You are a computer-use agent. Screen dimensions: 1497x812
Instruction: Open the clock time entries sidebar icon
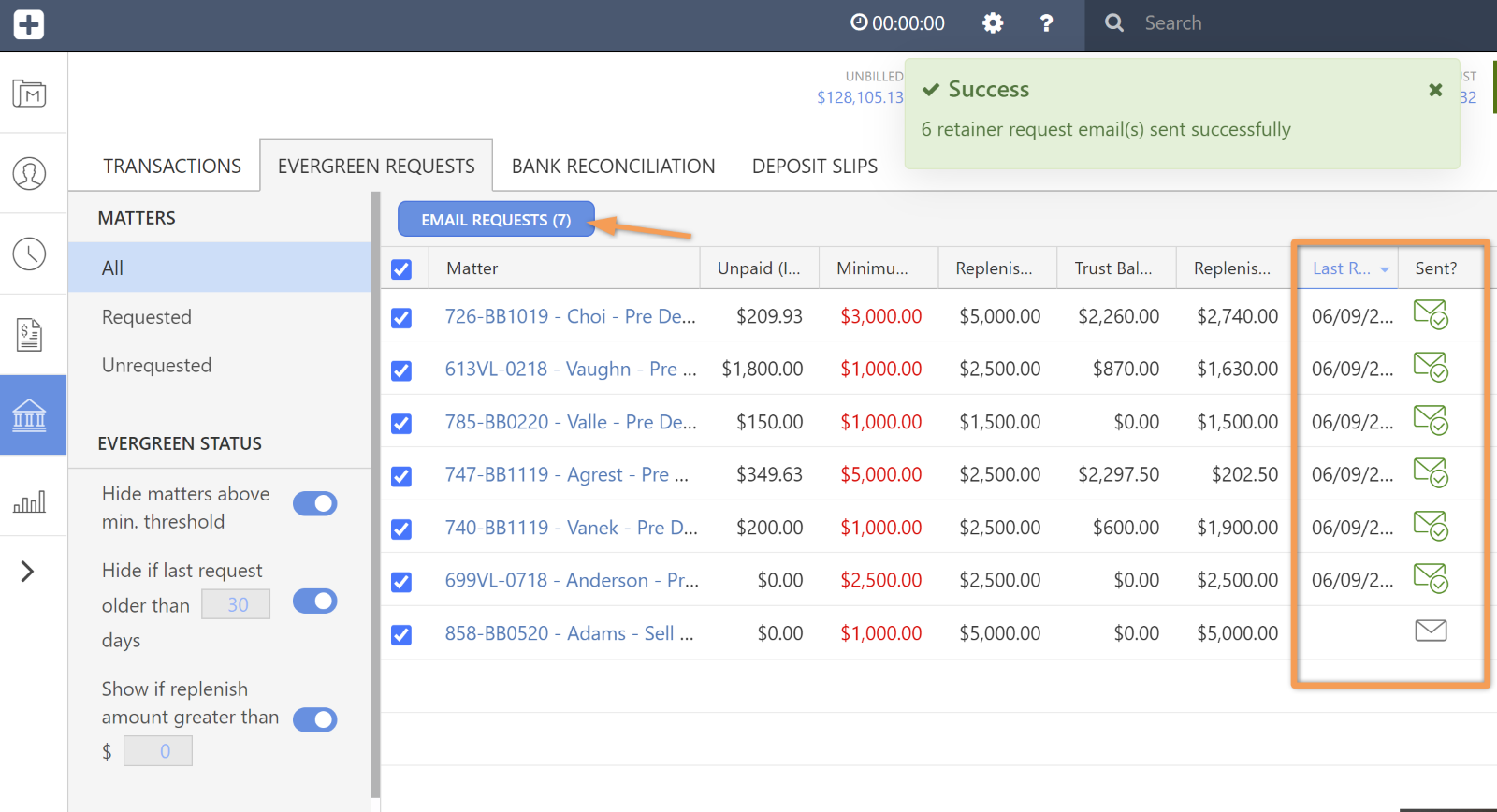pyautogui.click(x=29, y=254)
